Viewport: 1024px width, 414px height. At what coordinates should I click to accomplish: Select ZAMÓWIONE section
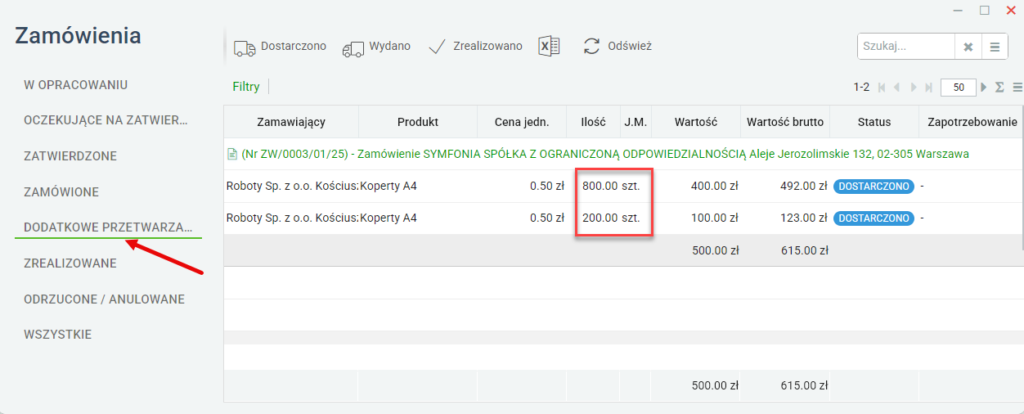pos(61,193)
